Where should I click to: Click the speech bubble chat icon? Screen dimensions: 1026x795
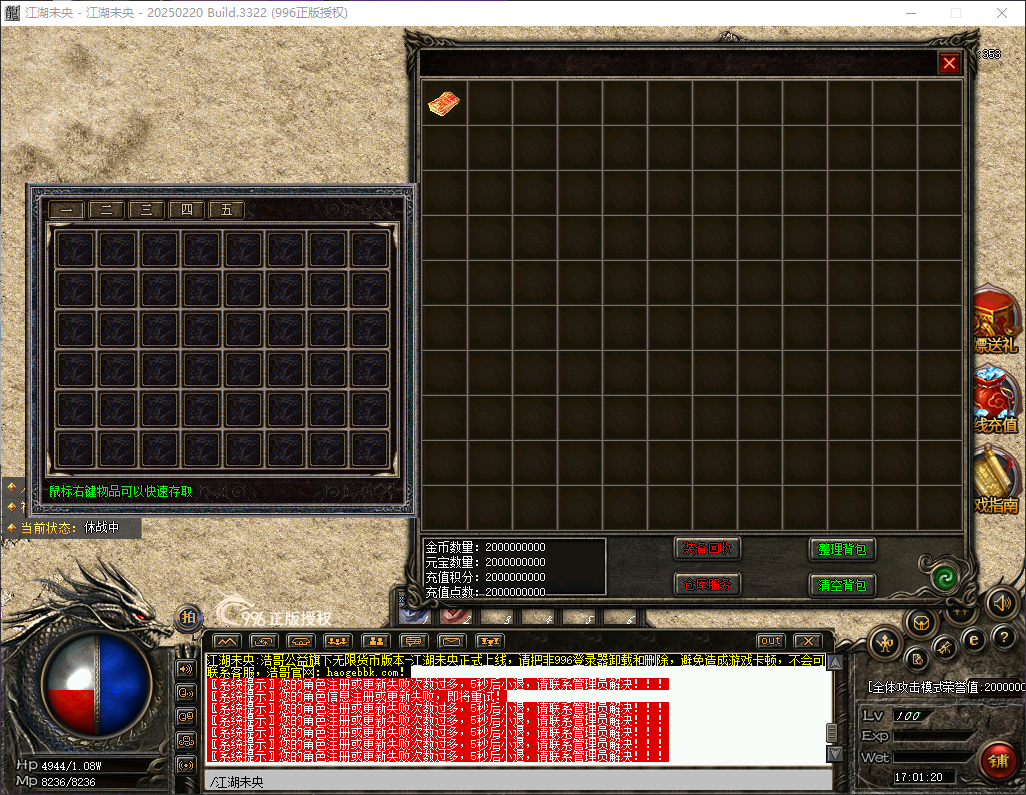tap(414, 641)
